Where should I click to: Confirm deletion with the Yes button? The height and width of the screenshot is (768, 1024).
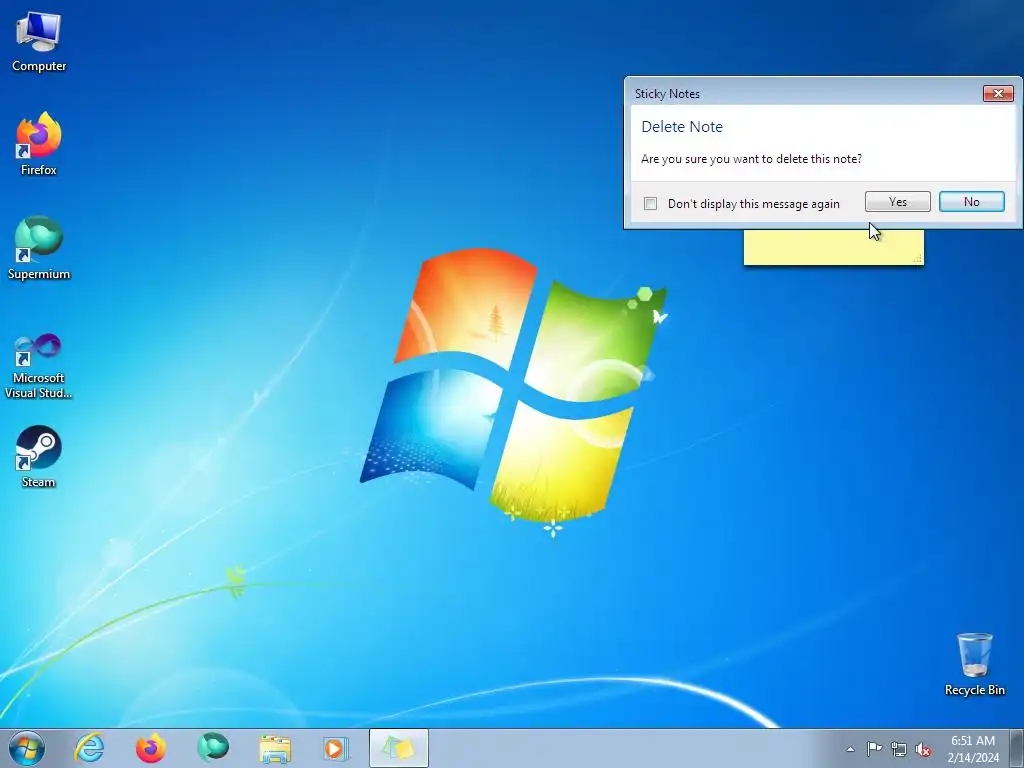pyautogui.click(x=897, y=202)
